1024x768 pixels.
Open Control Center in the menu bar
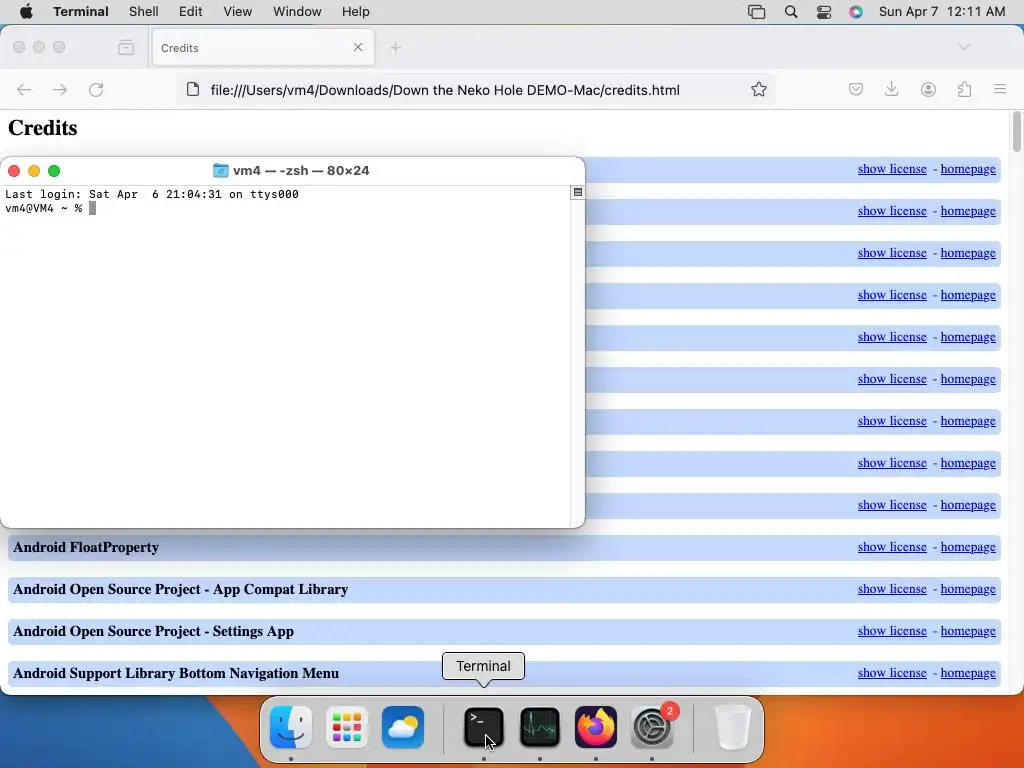coord(824,12)
